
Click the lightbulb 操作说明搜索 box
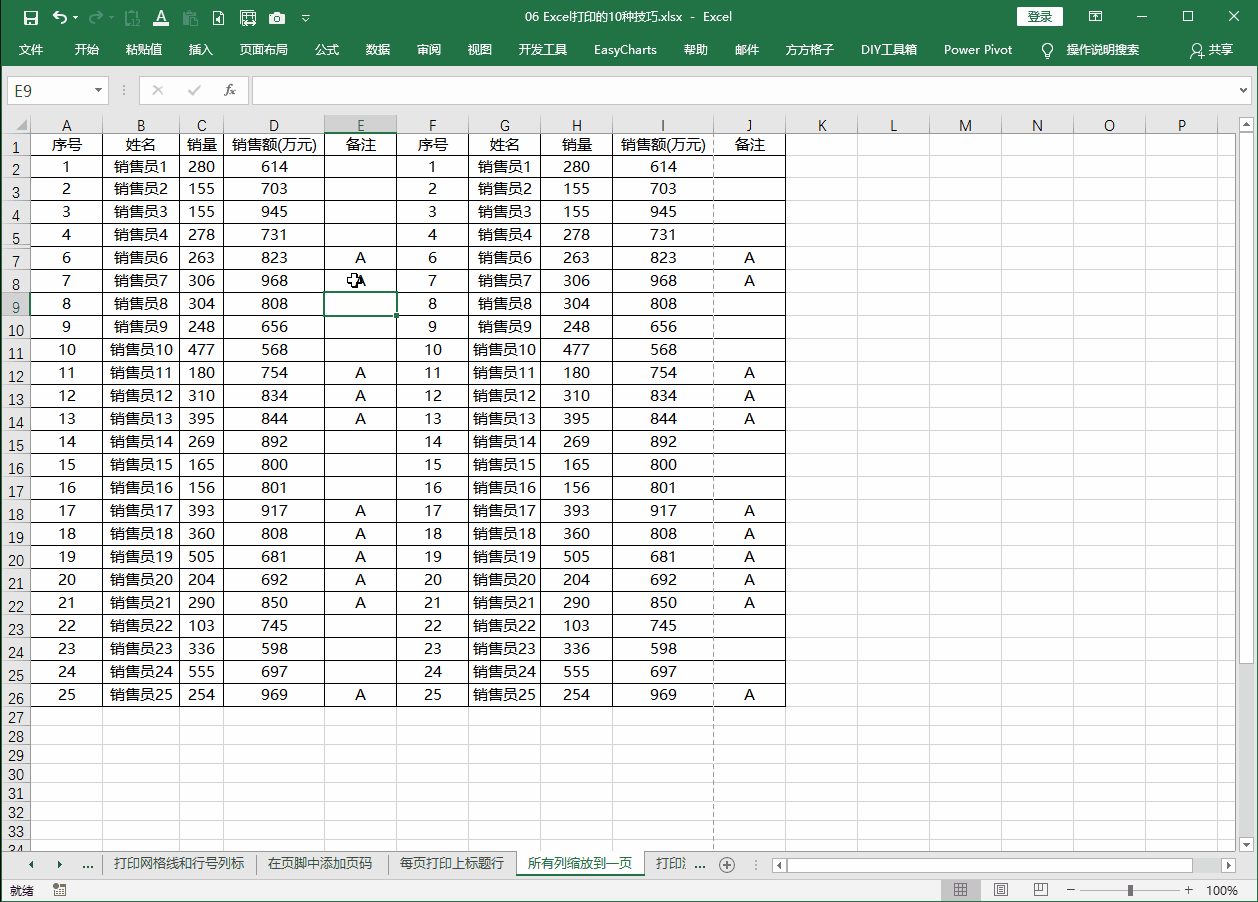click(x=1091, y=50)
